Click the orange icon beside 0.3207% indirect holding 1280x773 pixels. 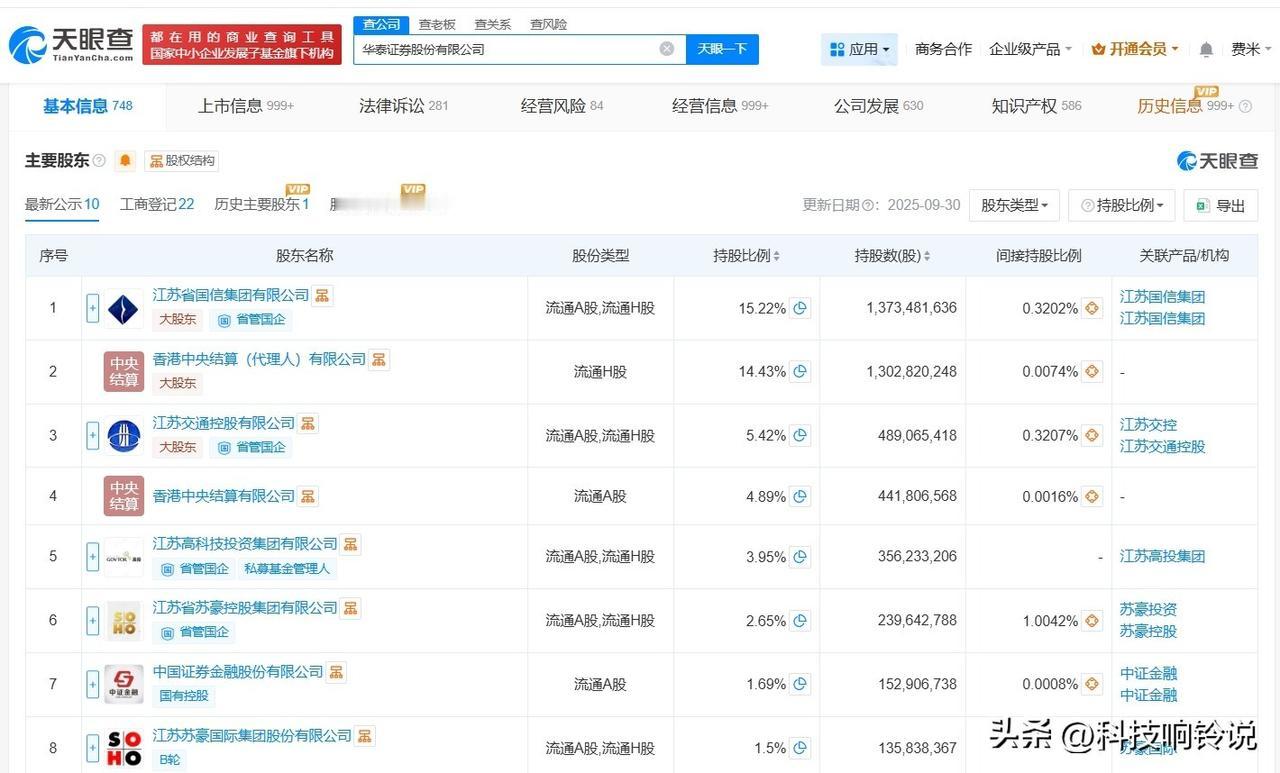pyautogui.click(x=1092, y=435)
